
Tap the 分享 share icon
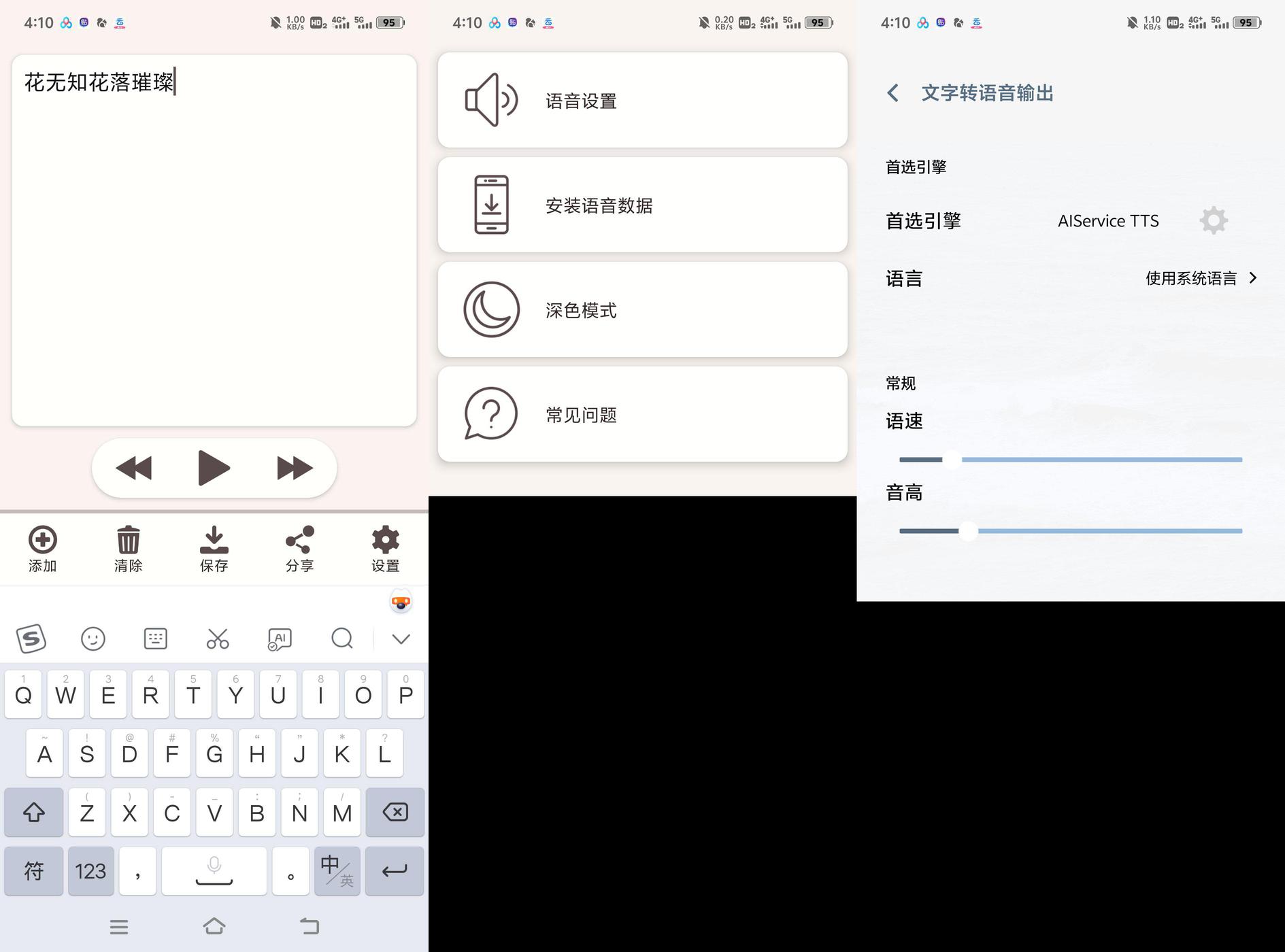299,540
